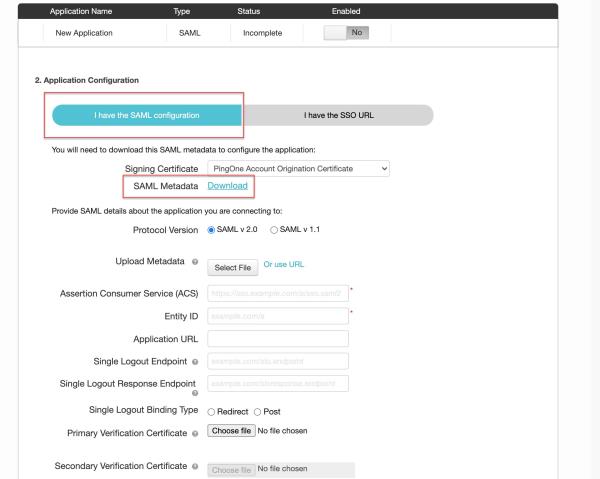Click Select File for Upload Metadata
600x479 pixels.
pyautogui.click(x=233, y=268)
